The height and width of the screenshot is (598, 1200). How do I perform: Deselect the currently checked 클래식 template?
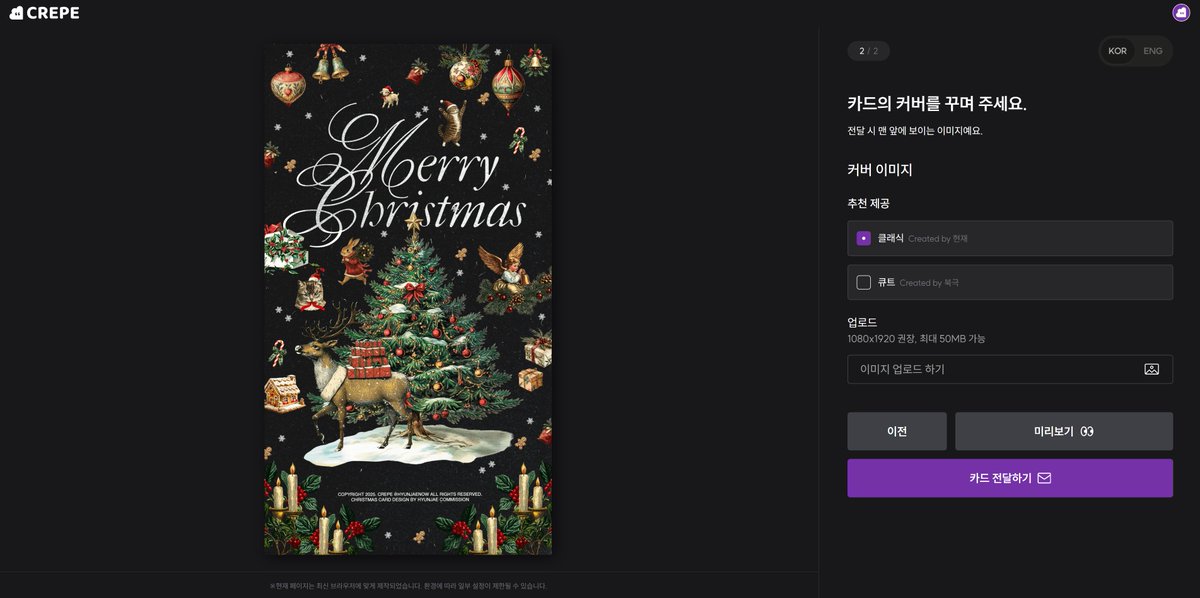pyautogui.click(x=862, y=238)
